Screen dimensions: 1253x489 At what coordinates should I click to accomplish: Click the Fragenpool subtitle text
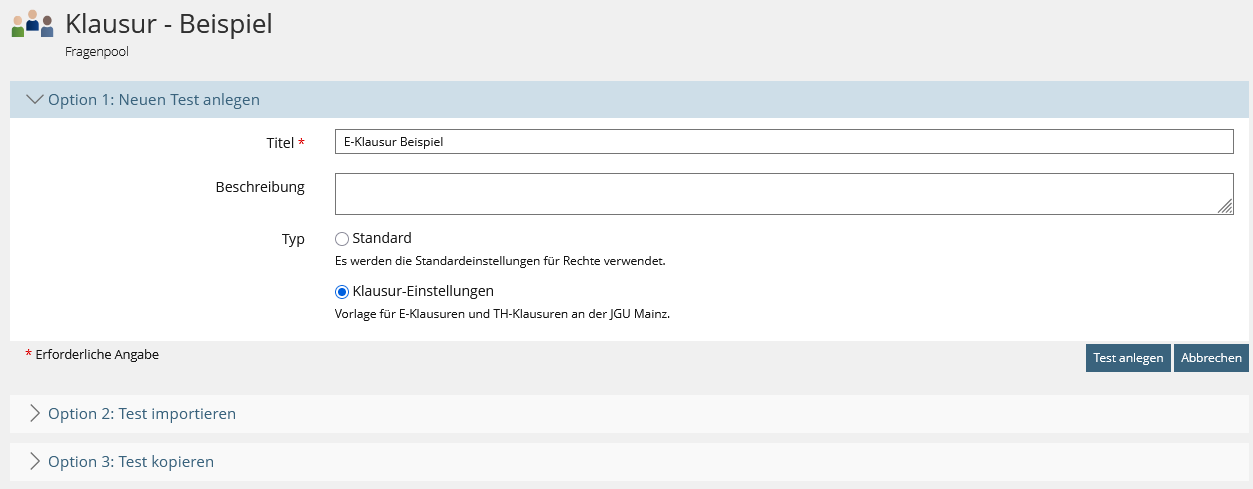pyautogui.click(x=97, y=52)
